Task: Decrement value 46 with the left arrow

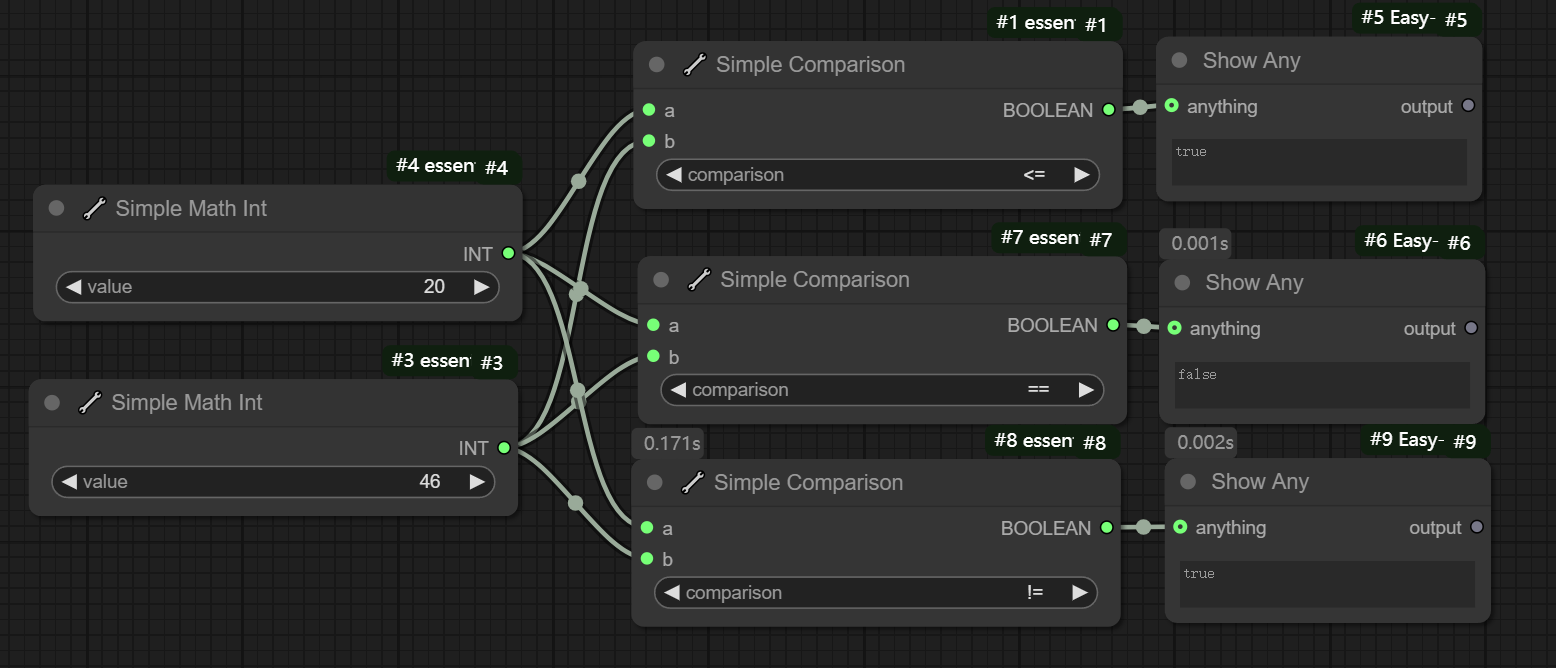Action: tap(69, 482)
